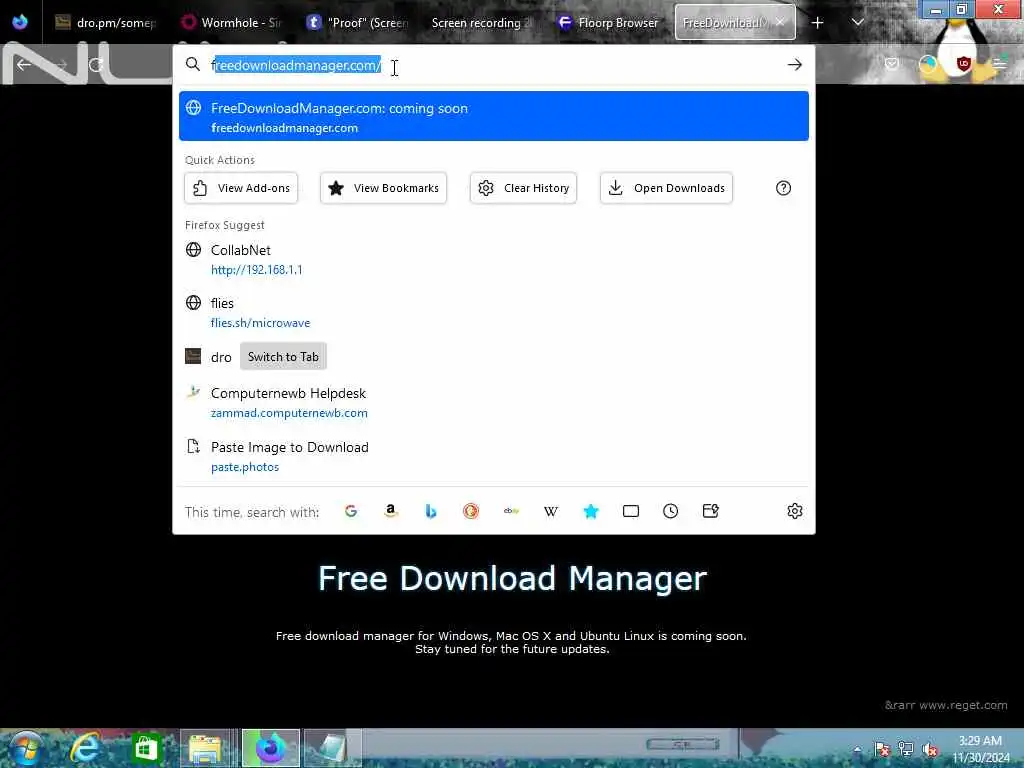Search this time with Wikipedia

click(551, 511)
